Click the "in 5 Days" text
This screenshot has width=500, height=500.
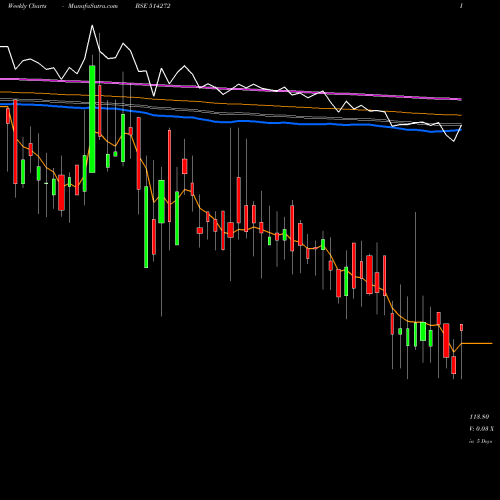[481, 441]
